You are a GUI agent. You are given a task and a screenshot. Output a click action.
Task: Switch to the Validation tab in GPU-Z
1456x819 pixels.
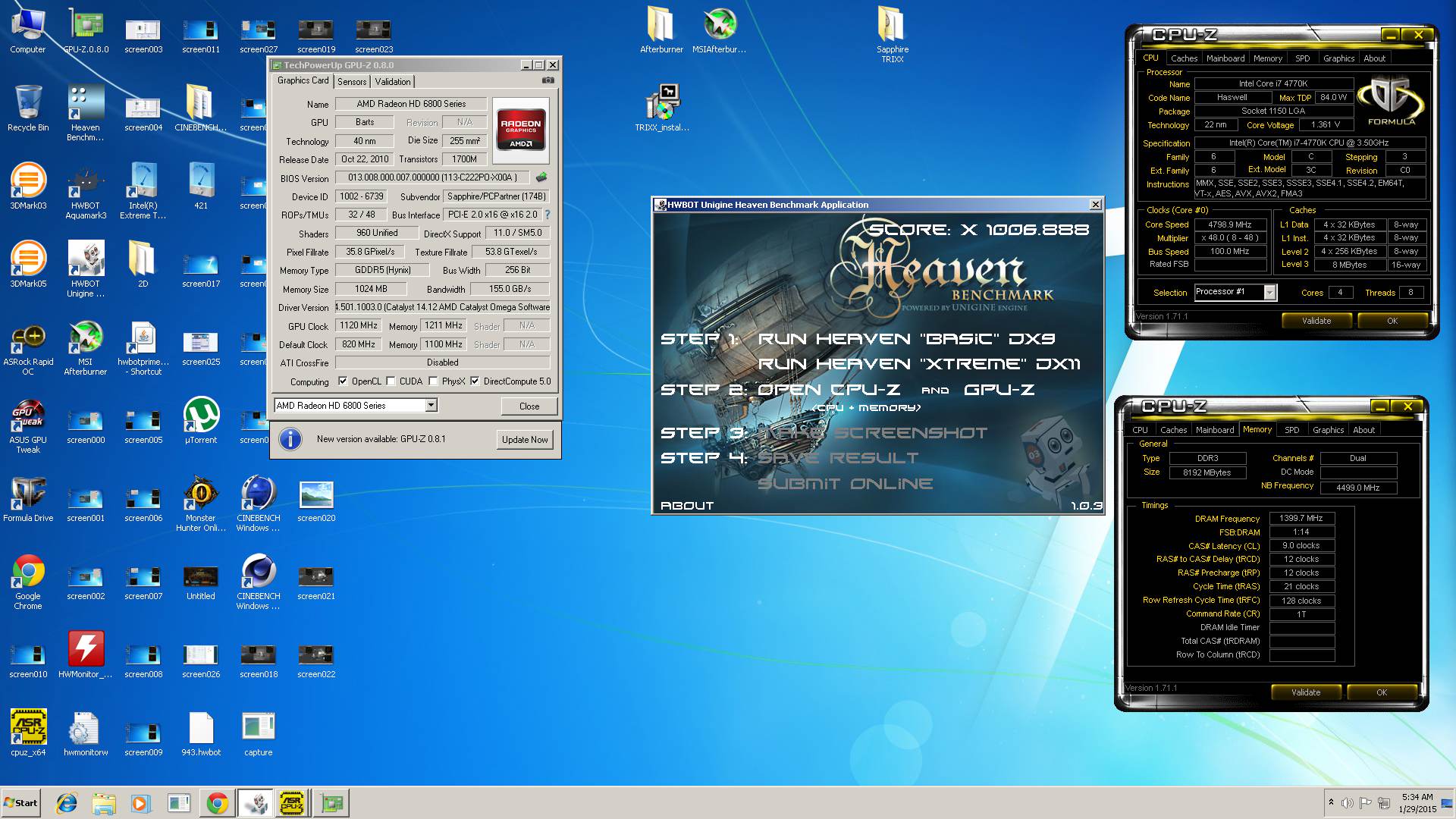coord(392,81)
